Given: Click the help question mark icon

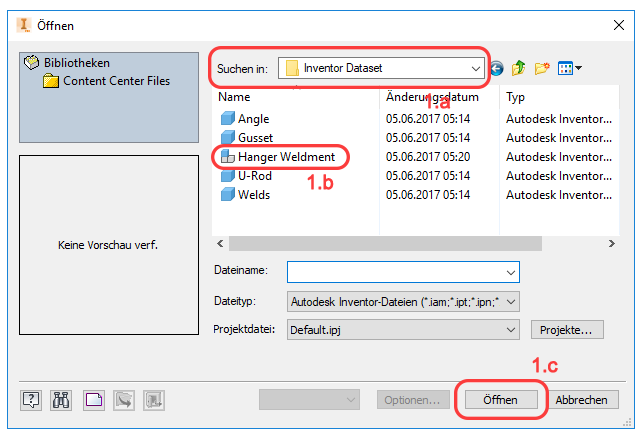Looking at the screenshot, I should click(31, 400).
